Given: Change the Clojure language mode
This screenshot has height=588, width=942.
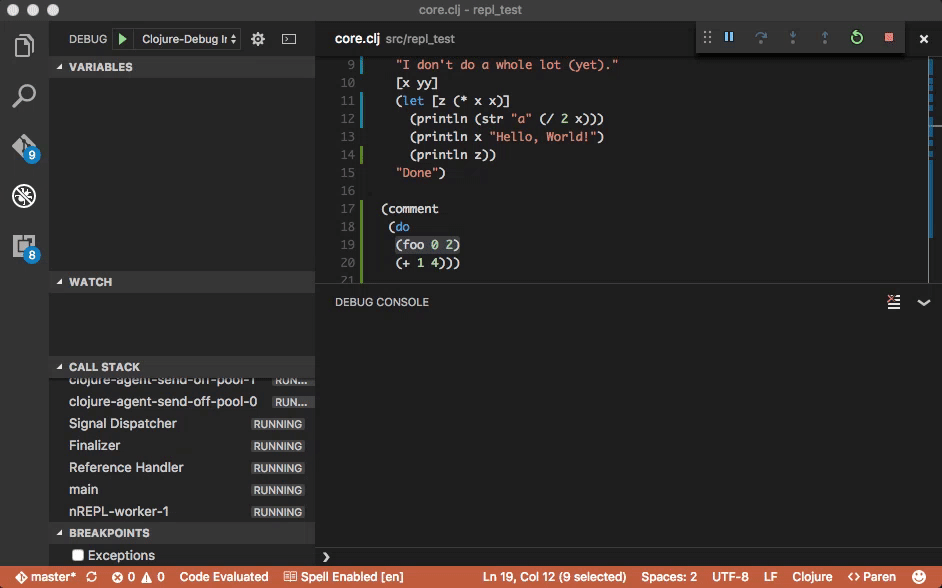Looking at the screenshot, I should coord(812,577).
